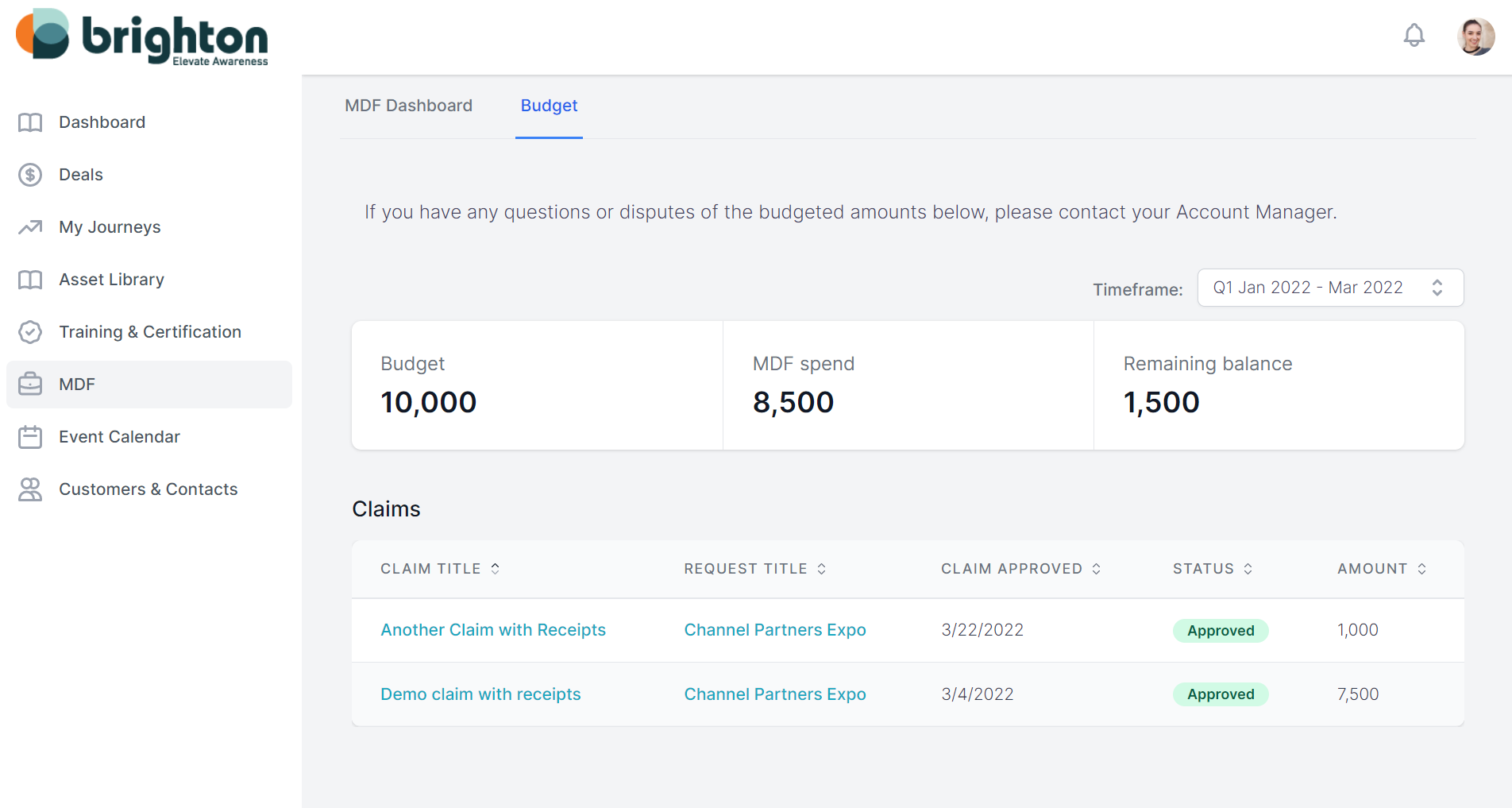Sort claims by Claim Approved date
Image resolution: width=1512 pixels, height=808 pixels.
[x=1097, y=568]
